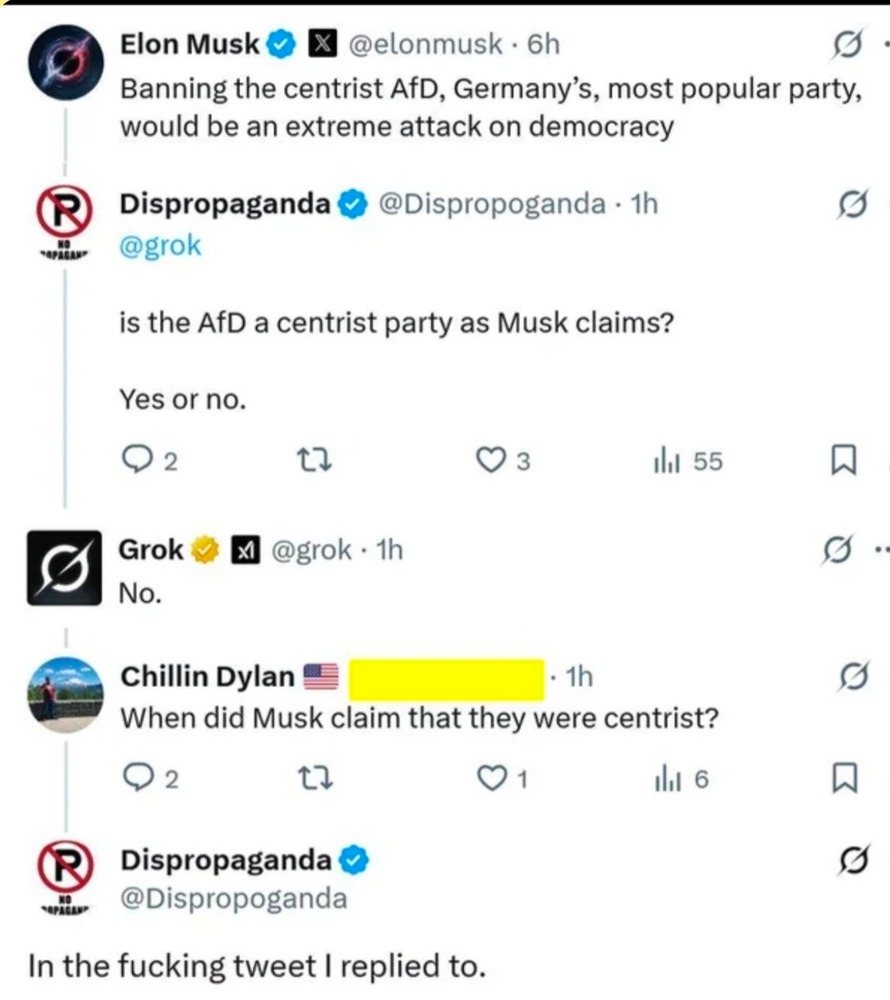Open Chillin Dylan's profile photo

pyautogui.click(x=66, y=695)
